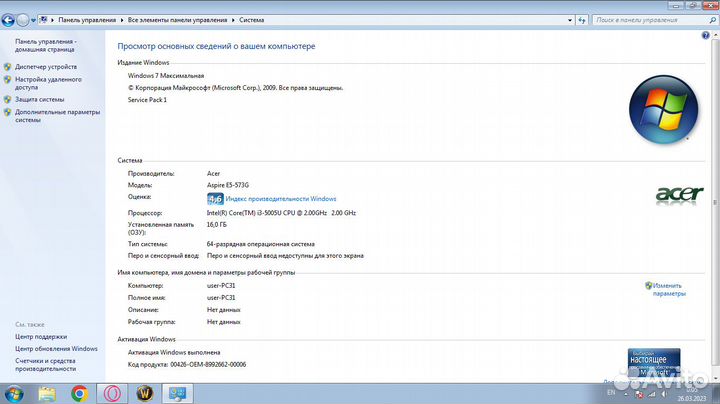Open 'Центр обновления Windows' link
The width and height of the screenshot is (720, 404).
[x=56, y=348]
